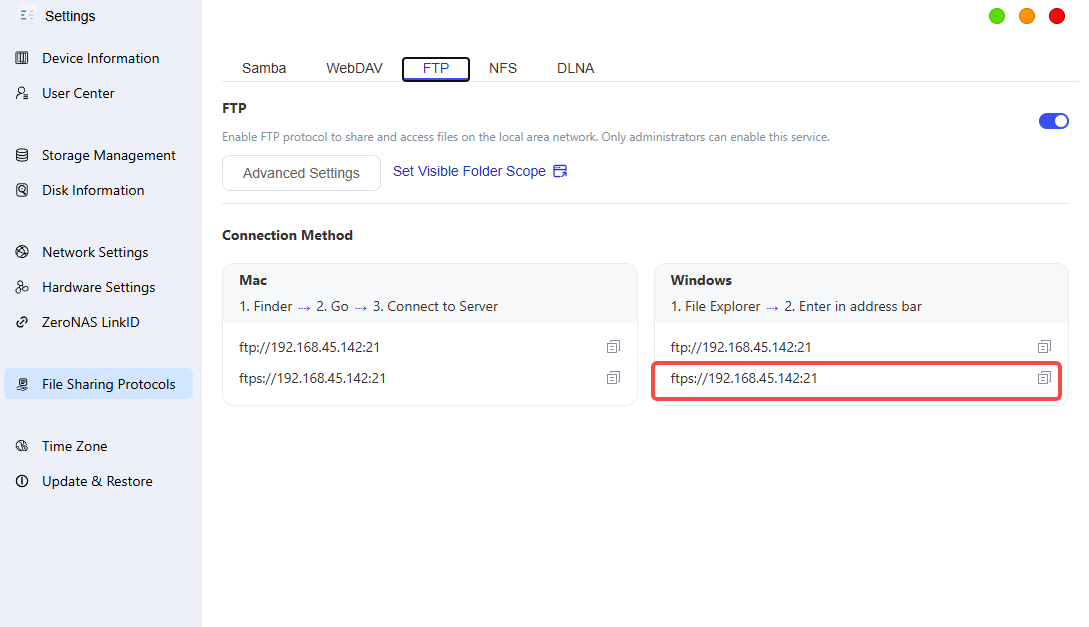Click the Storage Management database icon
The image size is (1089, 627).
point(22,156)
